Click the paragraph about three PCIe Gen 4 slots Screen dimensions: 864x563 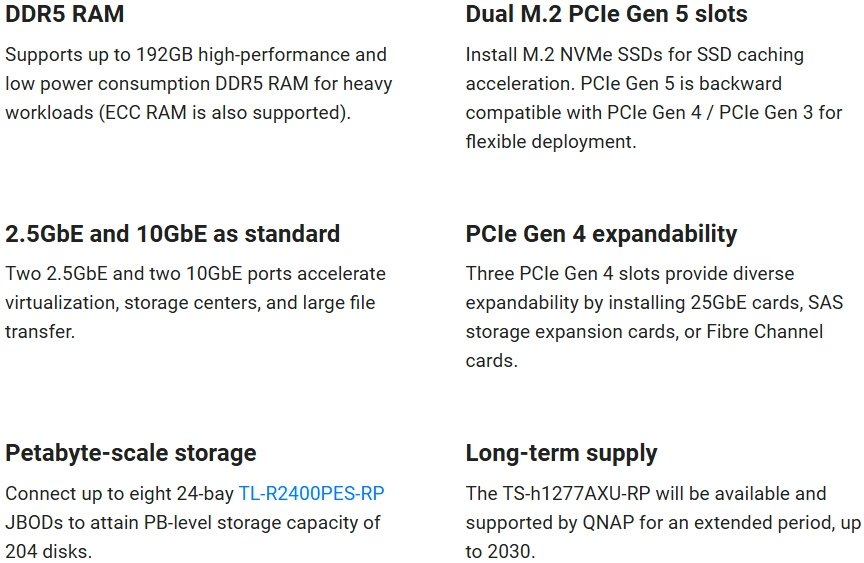click(x=655, y=317)
